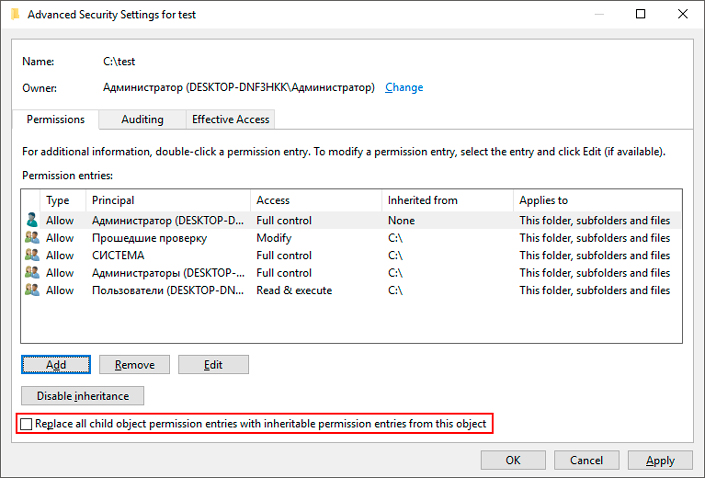The image size is (705, 478).
Task: Maximize the Advanced Security Settings window
Action: point(640,14)
